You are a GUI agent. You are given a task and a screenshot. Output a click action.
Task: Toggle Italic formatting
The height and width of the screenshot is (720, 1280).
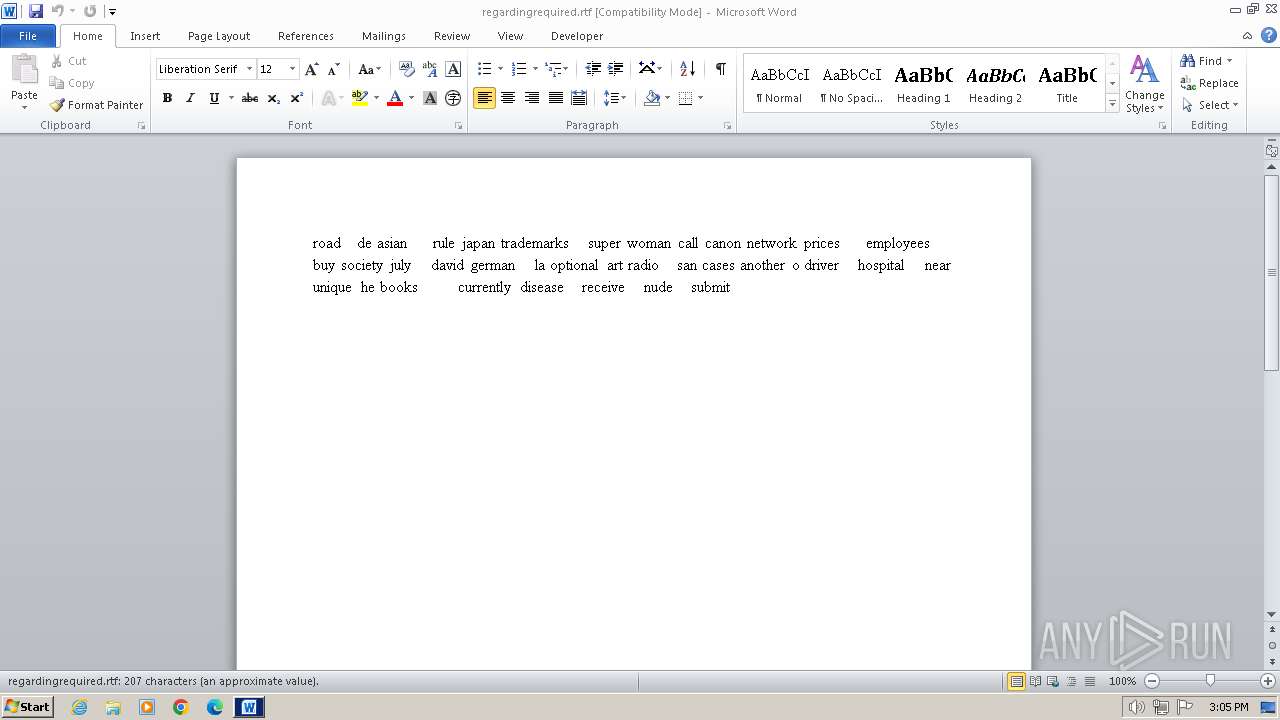click(x=190, y=98)
